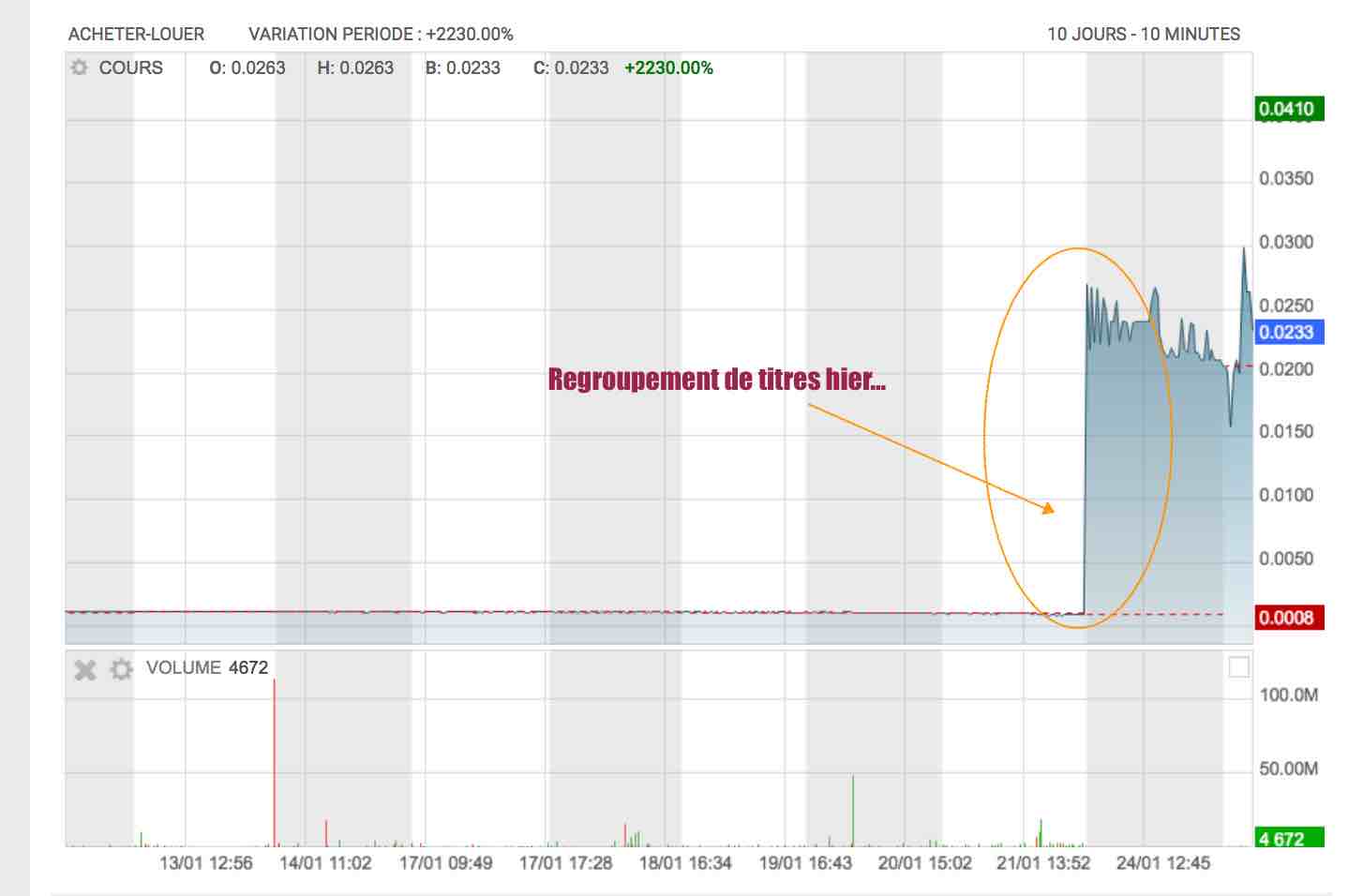Click the green +2230.00% variation next to C
Image resolution: width=1348 pixels, height=896 pixels.
(668, 67)
